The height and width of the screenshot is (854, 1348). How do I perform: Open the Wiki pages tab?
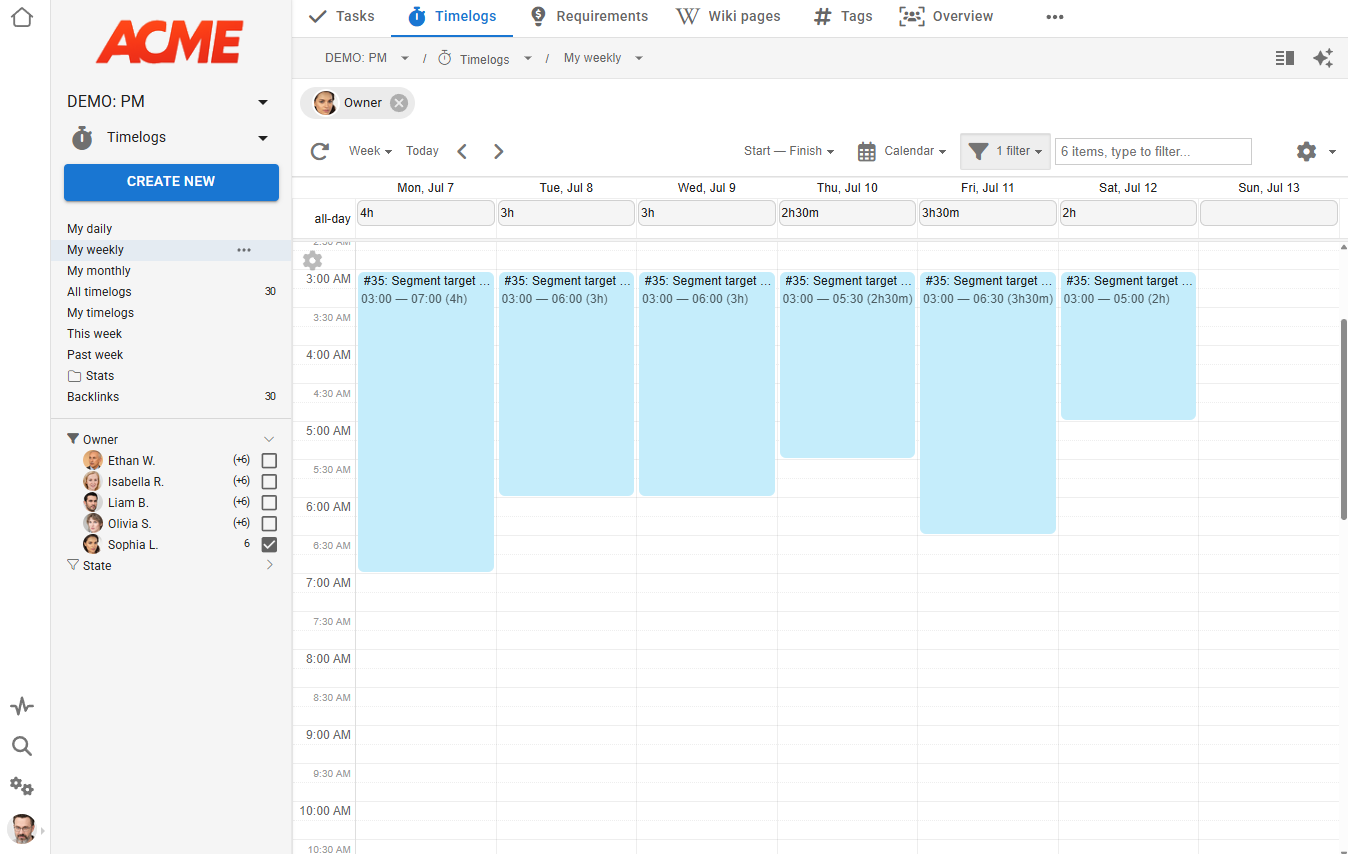727,17
